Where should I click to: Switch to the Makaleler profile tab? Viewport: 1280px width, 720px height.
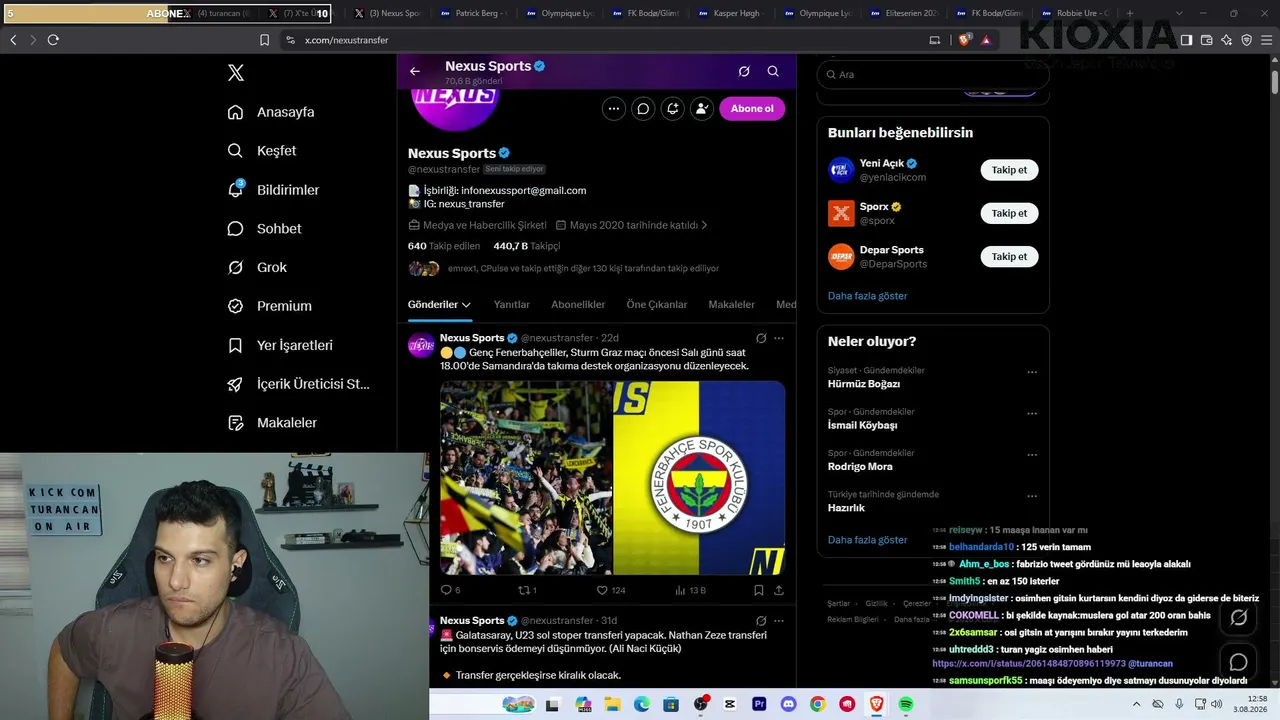pyautogui.click(x=732, y=305)
